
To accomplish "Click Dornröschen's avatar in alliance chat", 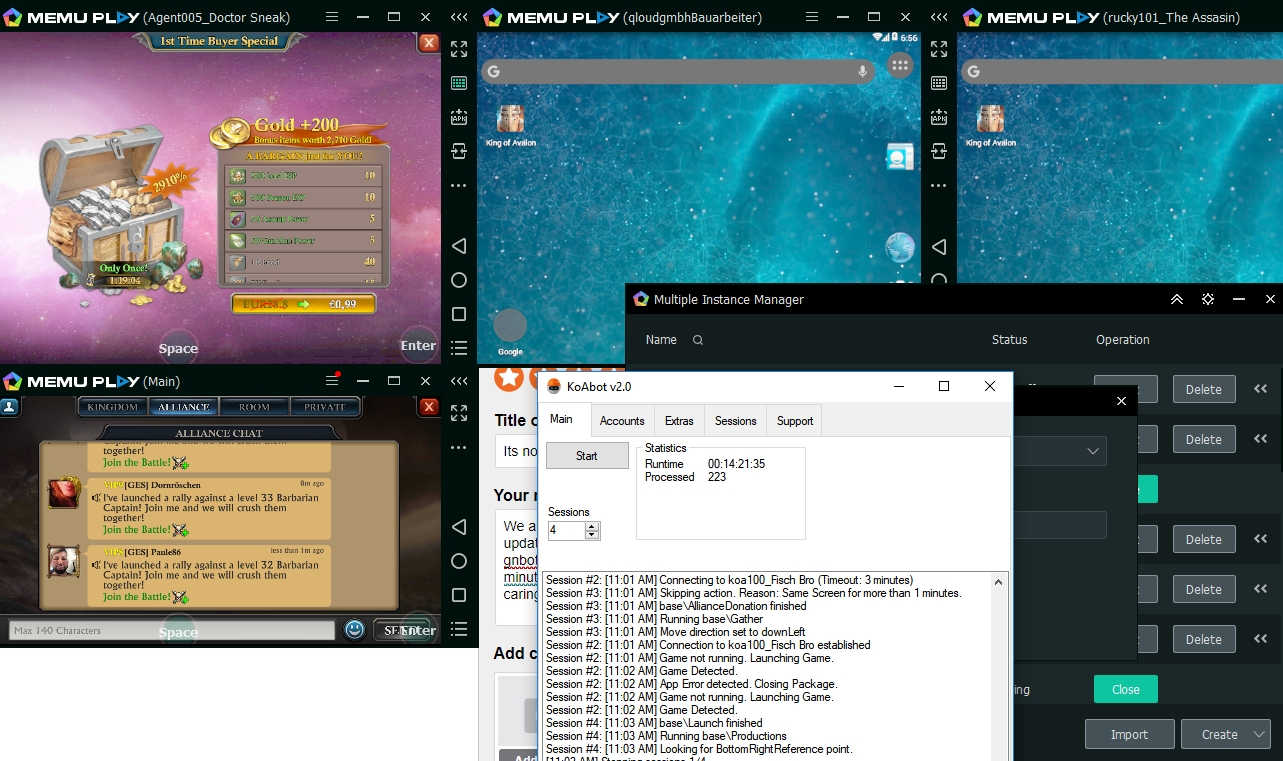I will coord(64,493).
